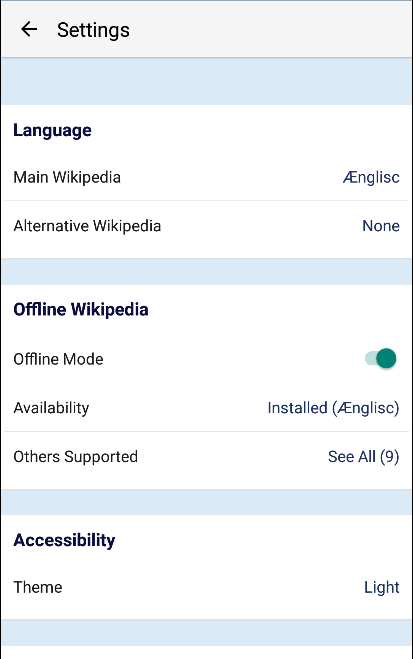Change Ænglisc main language value

pos(371,177)
